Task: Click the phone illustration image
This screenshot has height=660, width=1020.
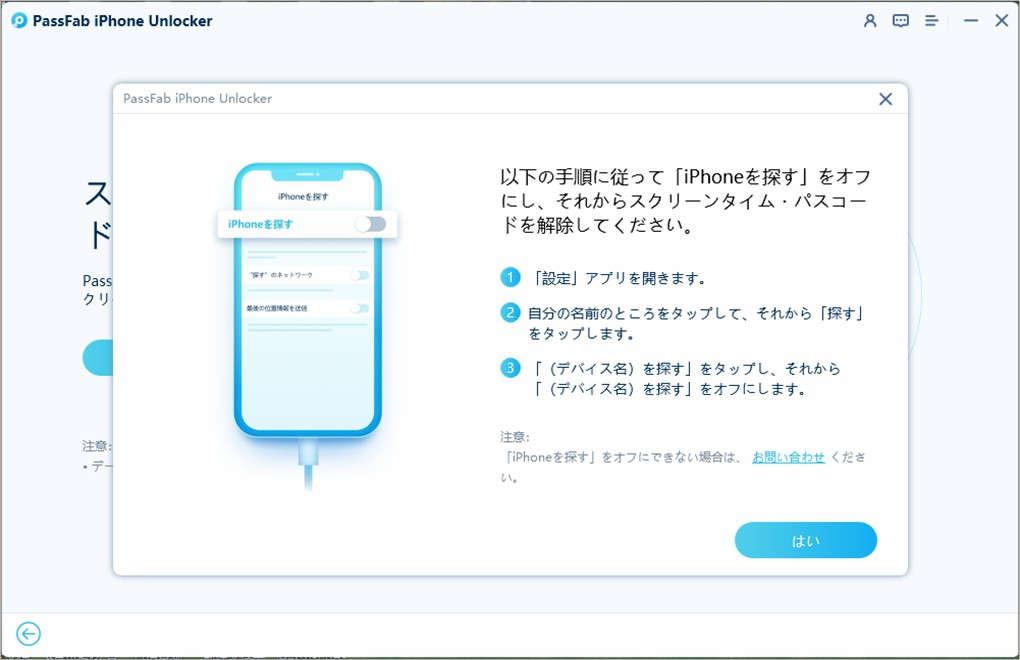Action: 308,325
